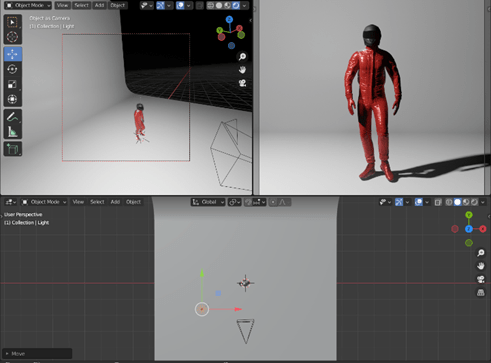This screenshot has height=363, width=491.
Task: Toggle Snap in bottom viewport header
Action: click(x=248, y=202)
